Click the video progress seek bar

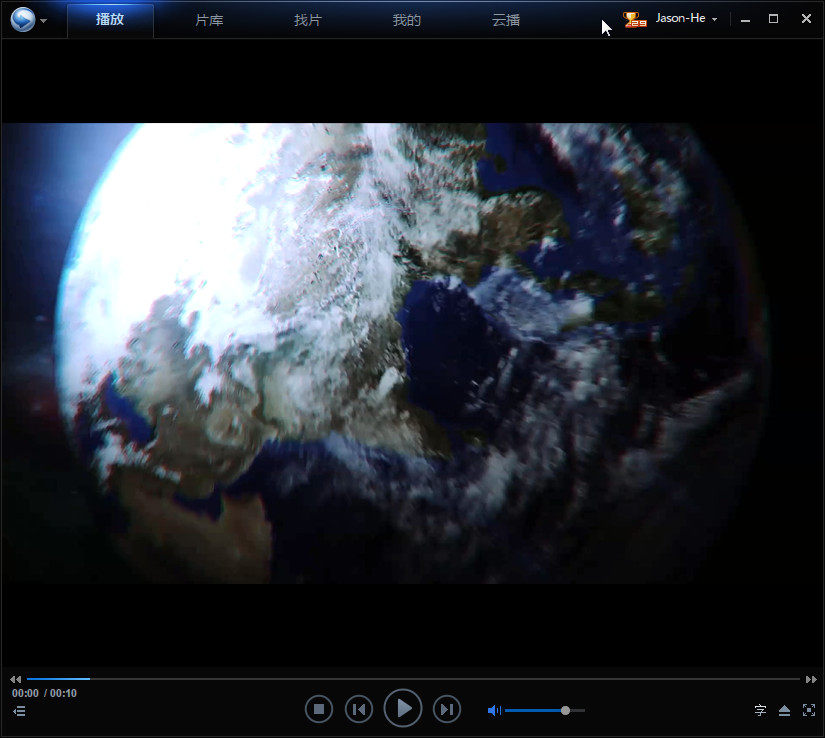pos(400,679)
